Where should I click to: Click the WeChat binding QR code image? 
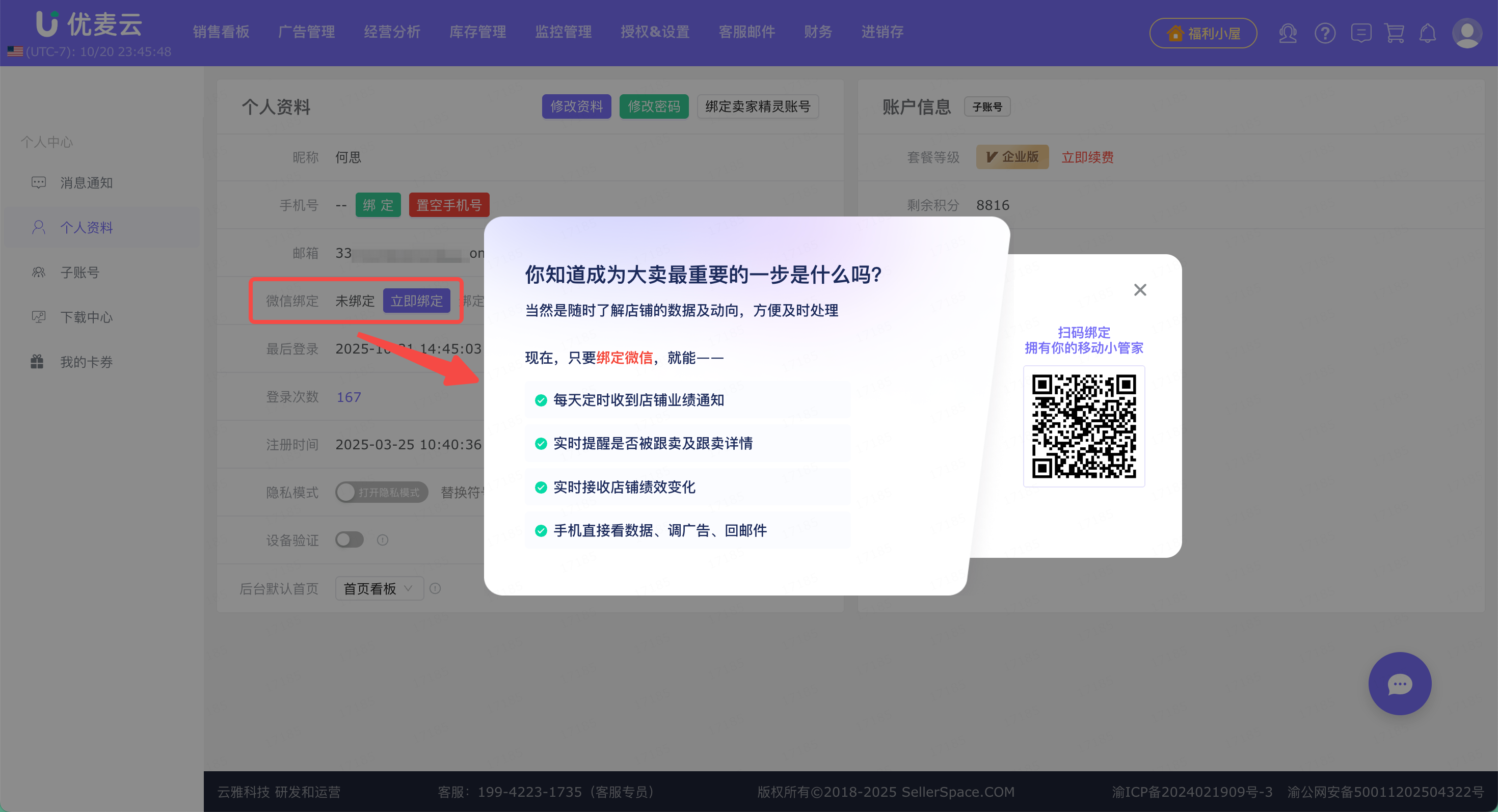[1083, 426]
